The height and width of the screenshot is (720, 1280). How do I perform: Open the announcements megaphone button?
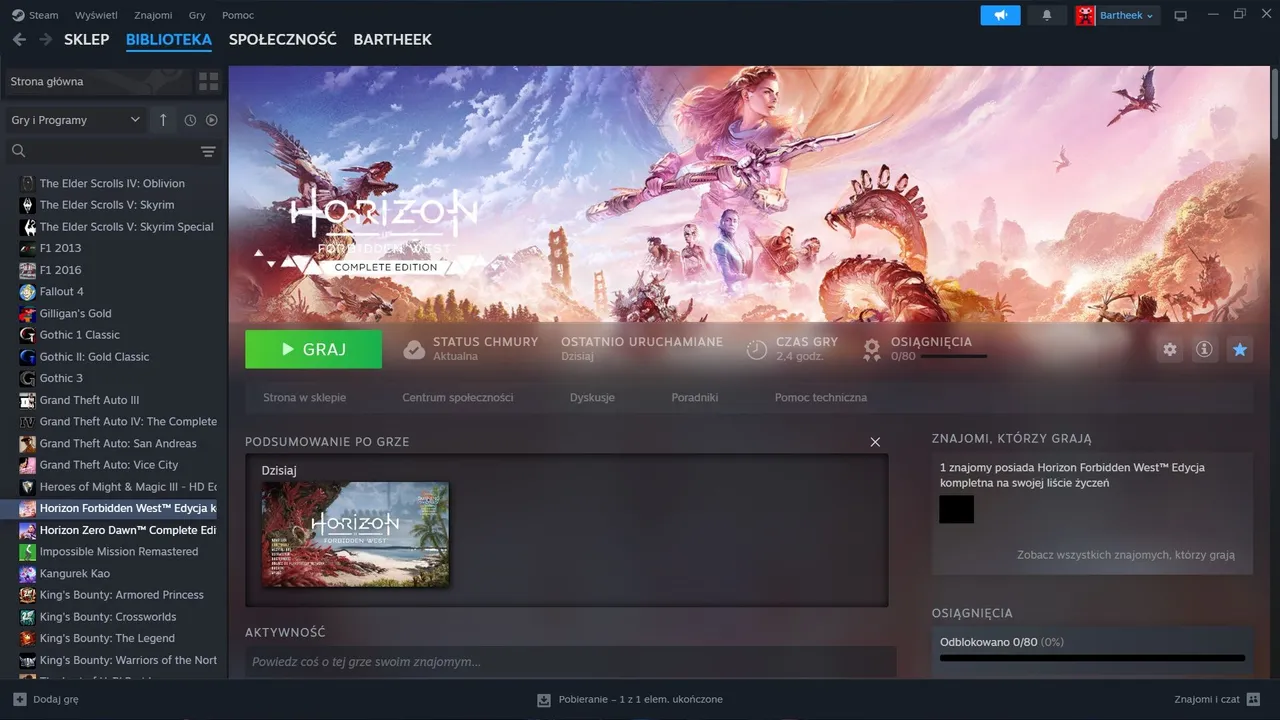[x=1000, y=15]
